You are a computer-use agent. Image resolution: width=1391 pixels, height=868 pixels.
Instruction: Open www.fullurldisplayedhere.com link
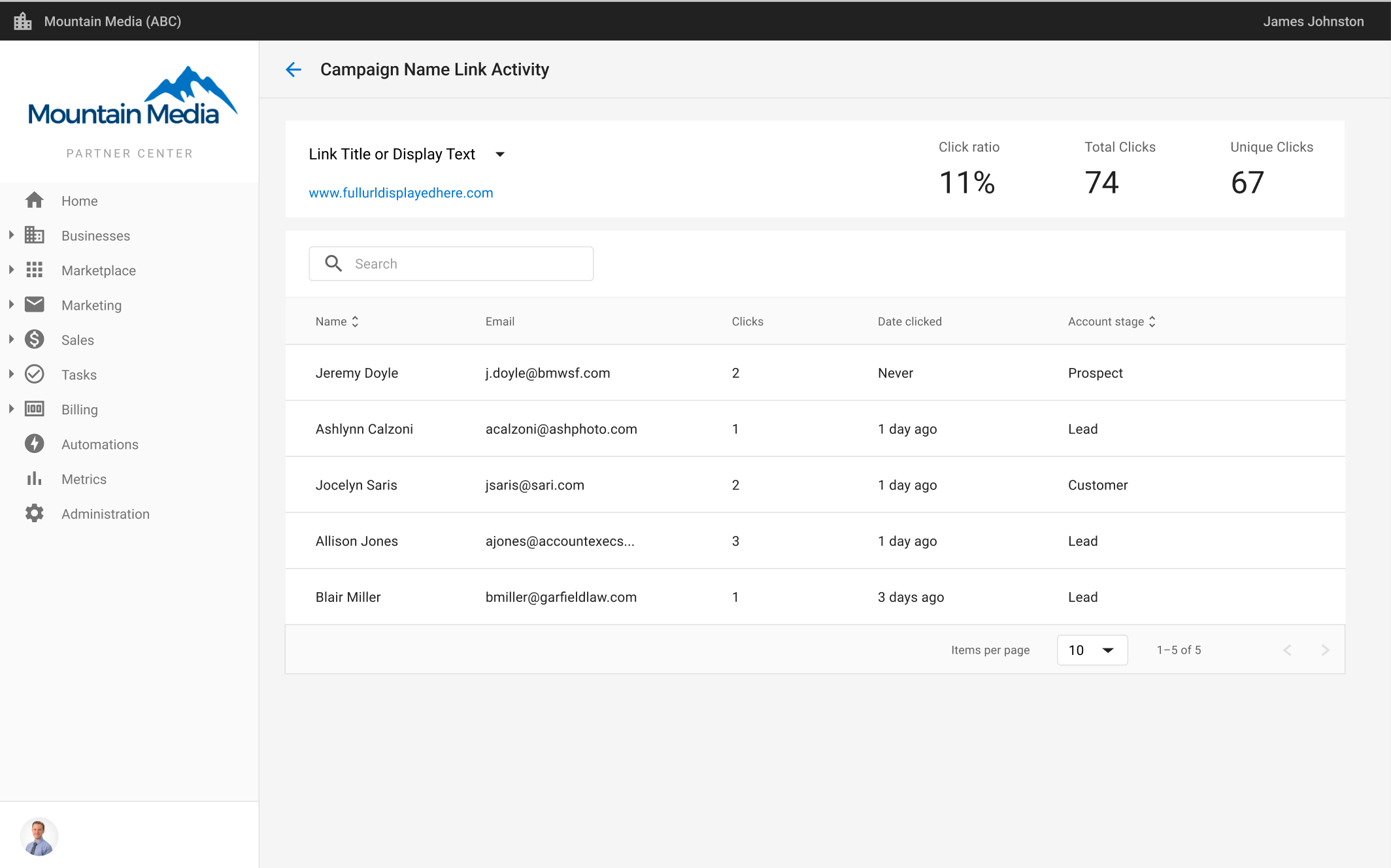401,193
